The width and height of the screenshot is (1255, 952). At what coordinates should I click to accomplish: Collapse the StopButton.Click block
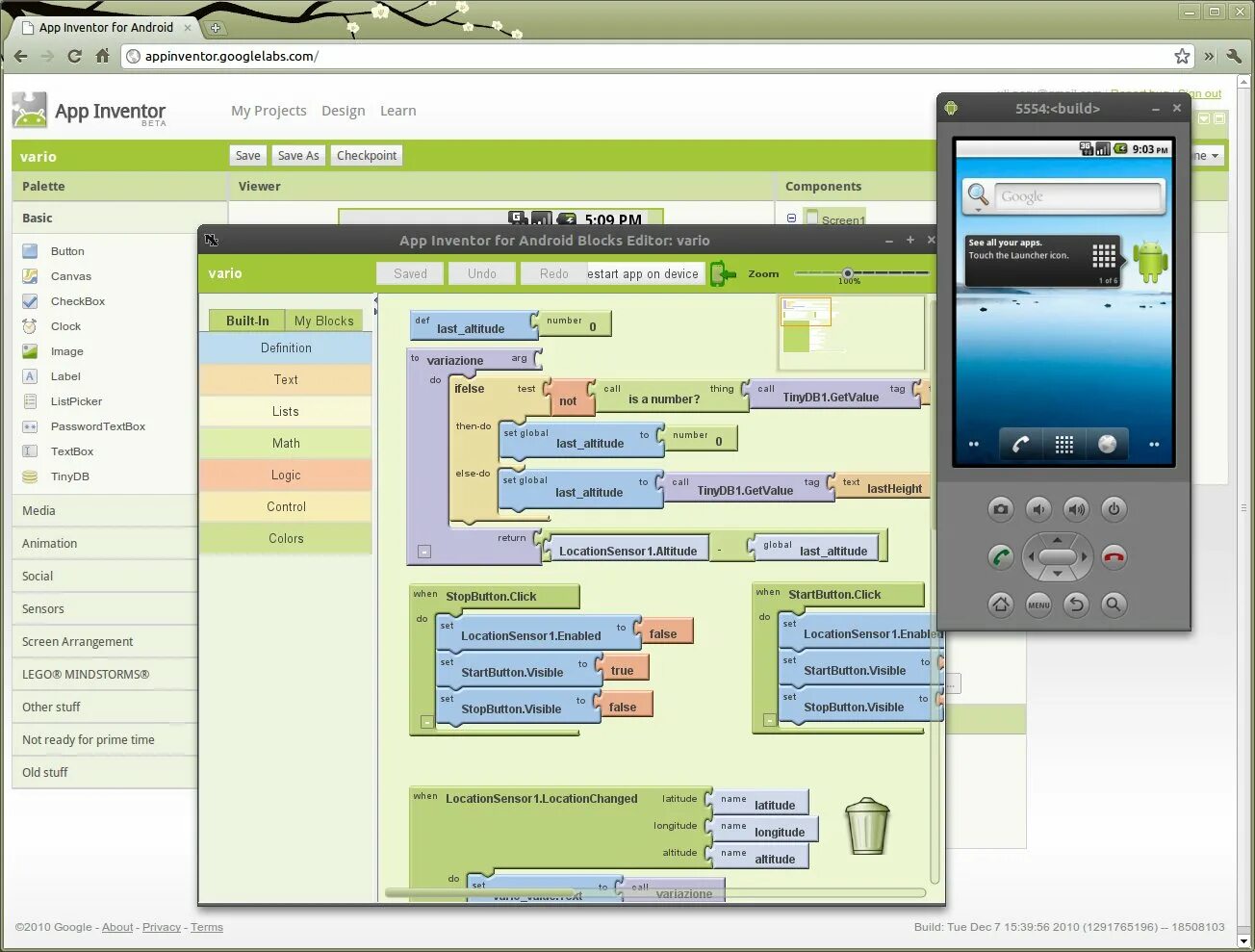click(426, 721)
